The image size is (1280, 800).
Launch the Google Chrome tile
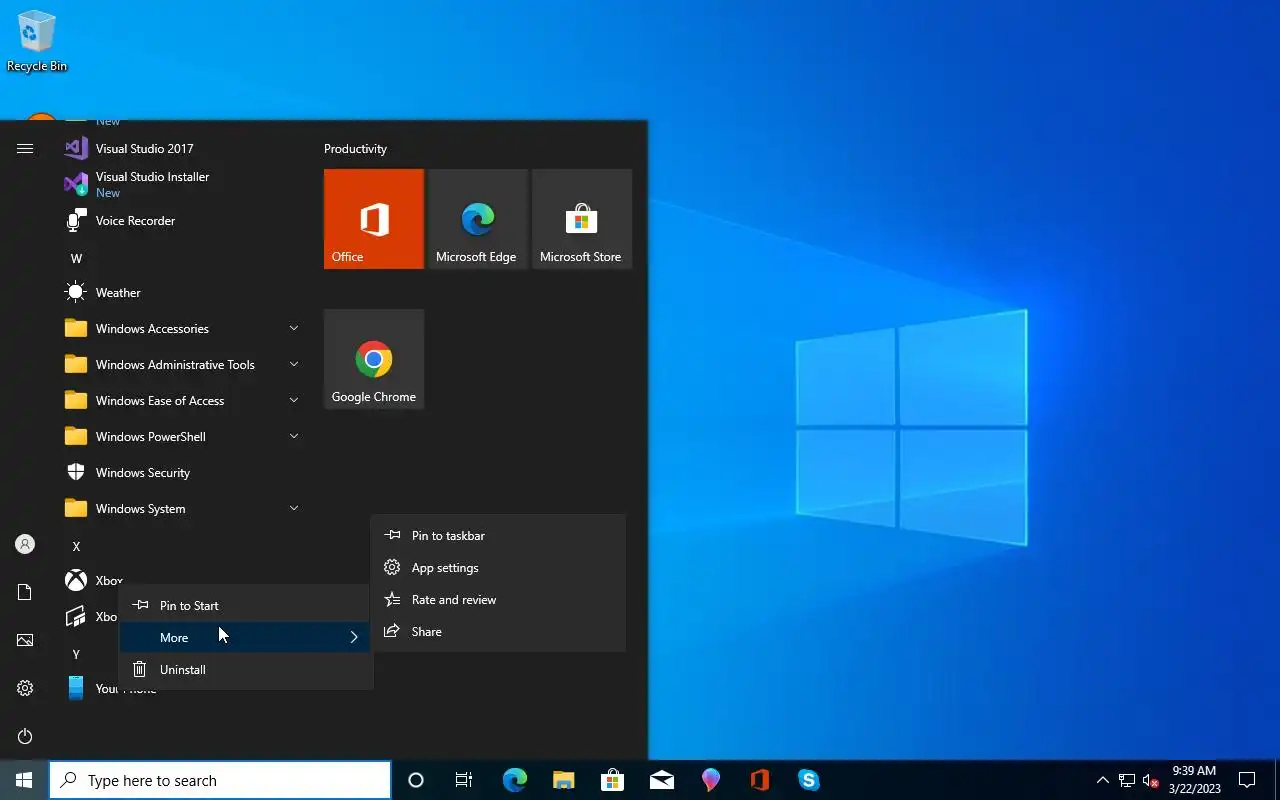(x=374, y=359)
